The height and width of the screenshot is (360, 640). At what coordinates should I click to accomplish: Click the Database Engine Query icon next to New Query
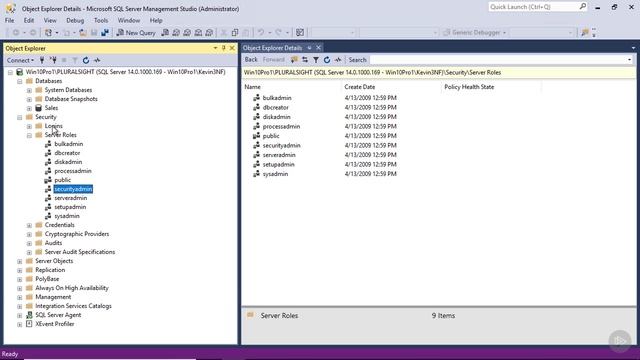[165, 33]
